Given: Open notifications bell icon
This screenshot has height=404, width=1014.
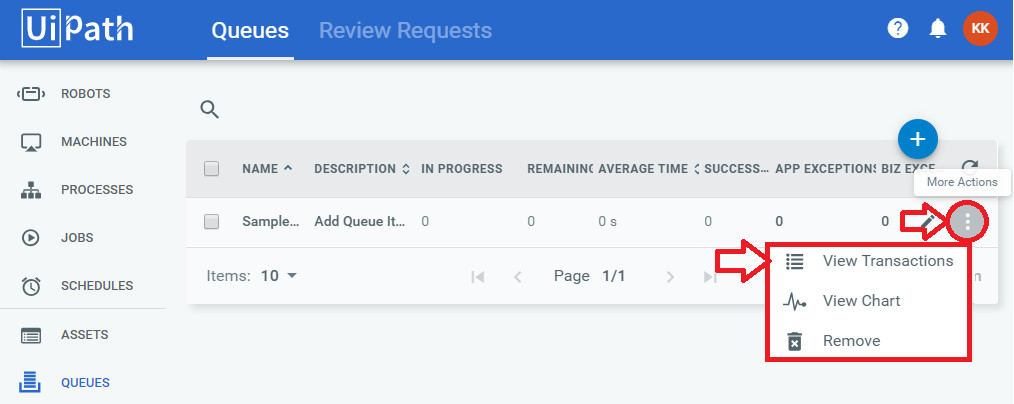Looking at the screenshot, I should (937, 28).
